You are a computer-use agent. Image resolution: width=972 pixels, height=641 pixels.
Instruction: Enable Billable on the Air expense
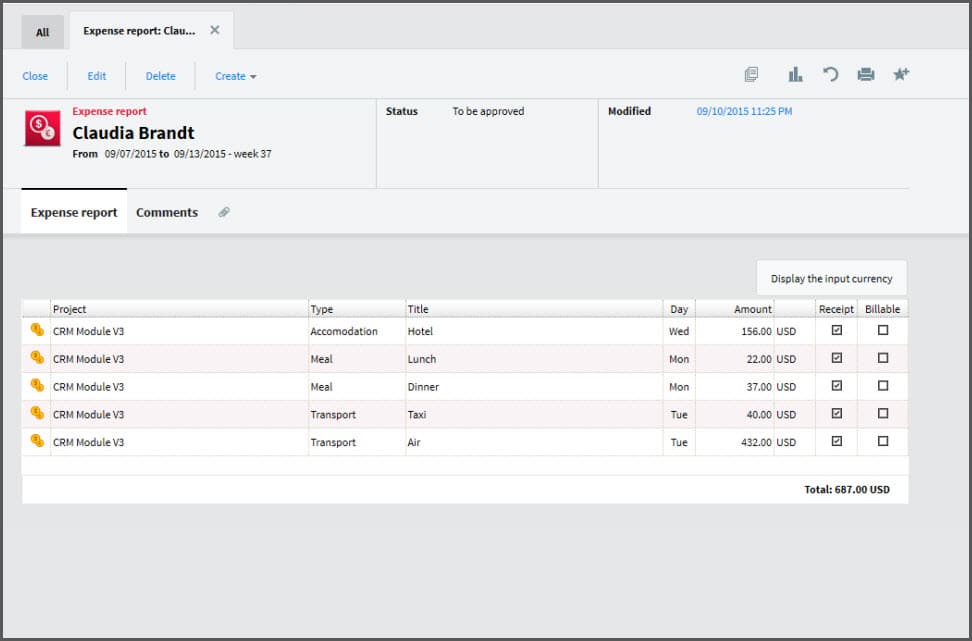point(882,441)
